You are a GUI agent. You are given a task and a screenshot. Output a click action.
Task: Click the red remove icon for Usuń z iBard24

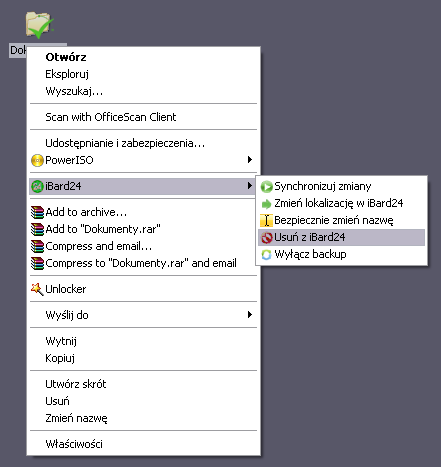tap(266, 238)
